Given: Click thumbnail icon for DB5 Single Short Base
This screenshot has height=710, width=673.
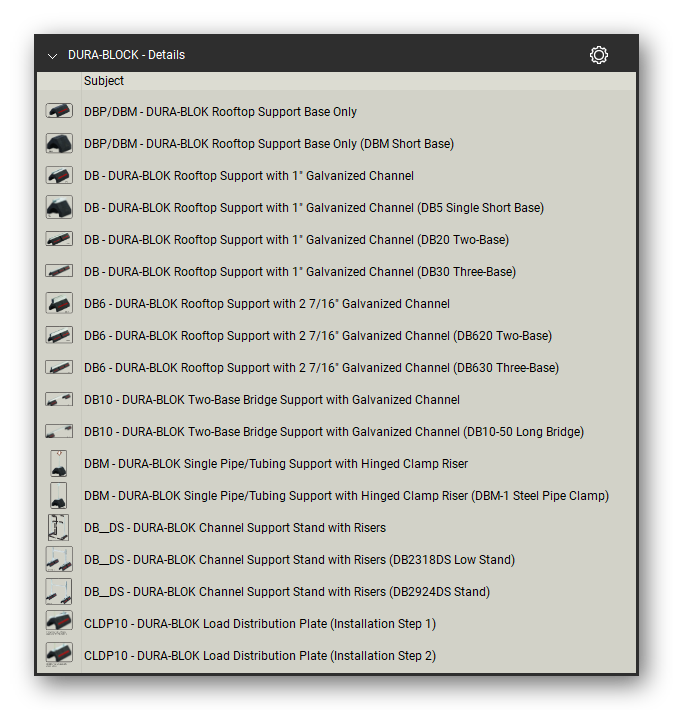Looking at the screenshot, I should pos(59,207).
